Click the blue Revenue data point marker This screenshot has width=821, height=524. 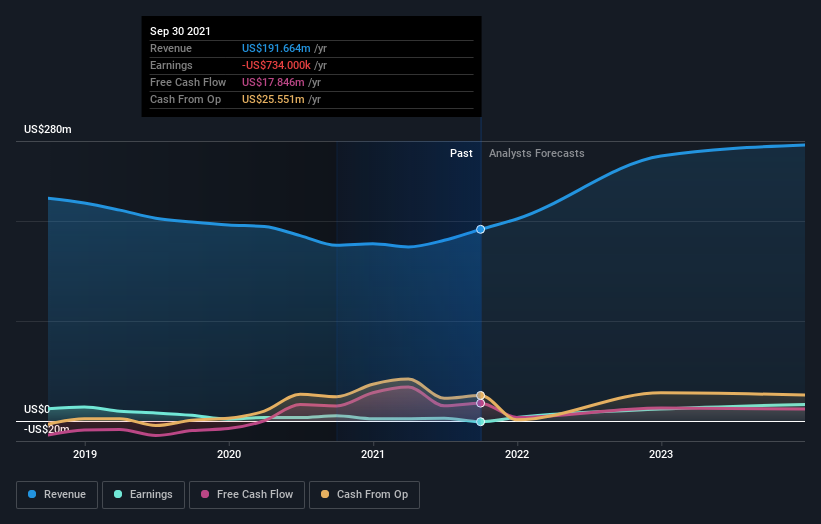480,229
